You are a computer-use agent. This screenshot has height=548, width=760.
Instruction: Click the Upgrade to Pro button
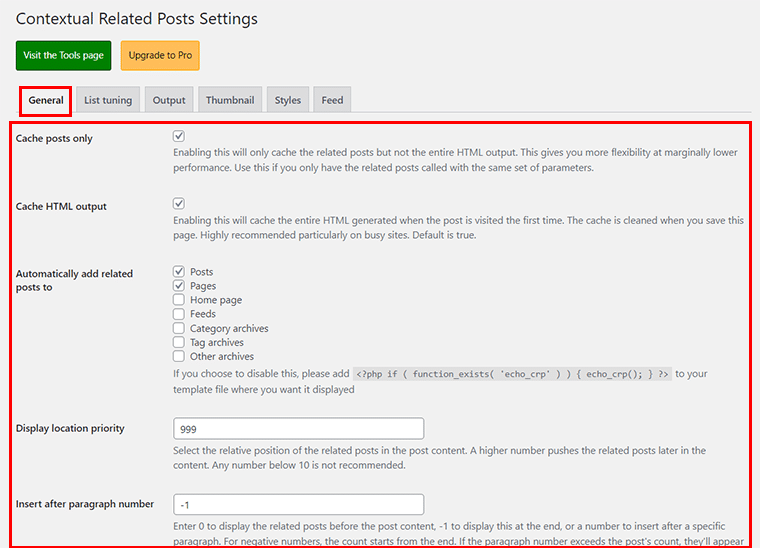(x=160, y=55)
